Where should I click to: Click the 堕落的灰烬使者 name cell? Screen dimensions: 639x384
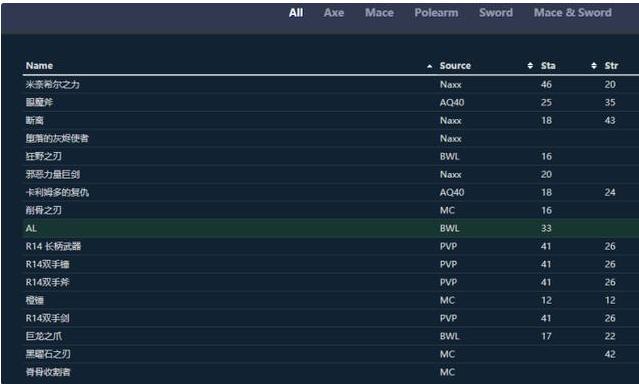click(57, 138)
